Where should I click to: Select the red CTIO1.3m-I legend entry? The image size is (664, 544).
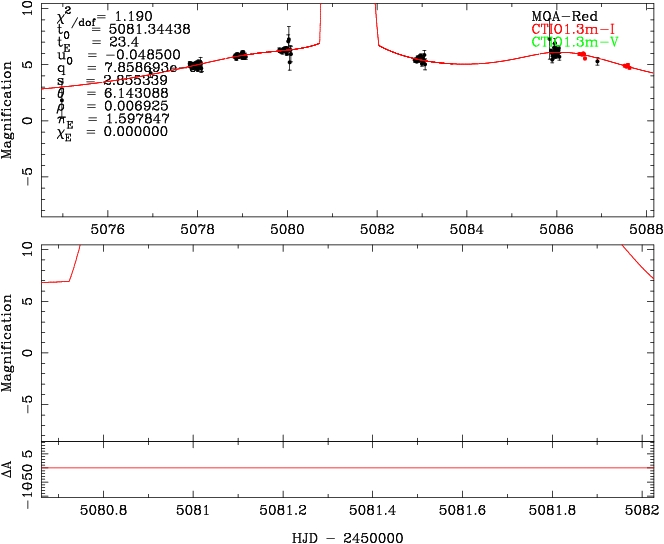coord(569,30)
